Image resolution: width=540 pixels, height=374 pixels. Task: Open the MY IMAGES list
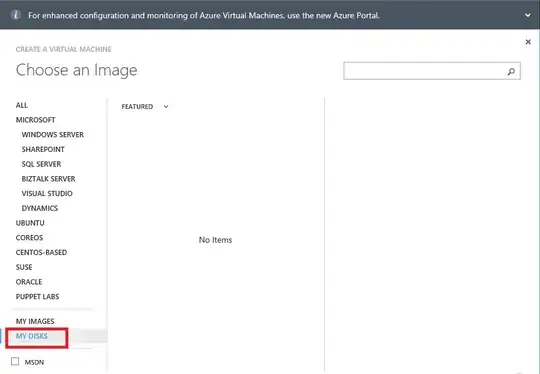[35, 321]
